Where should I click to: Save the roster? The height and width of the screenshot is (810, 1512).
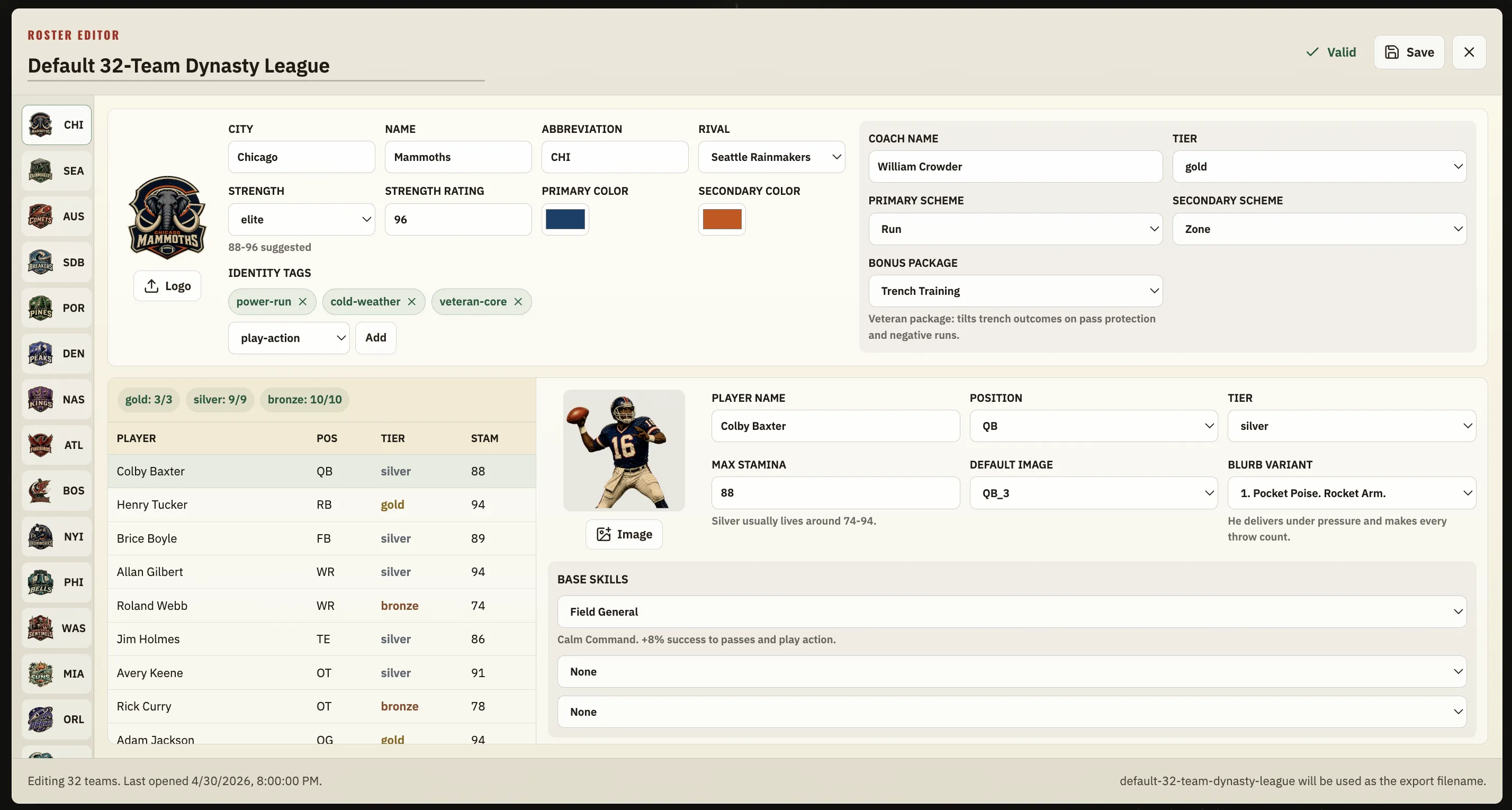(1409, 52)
